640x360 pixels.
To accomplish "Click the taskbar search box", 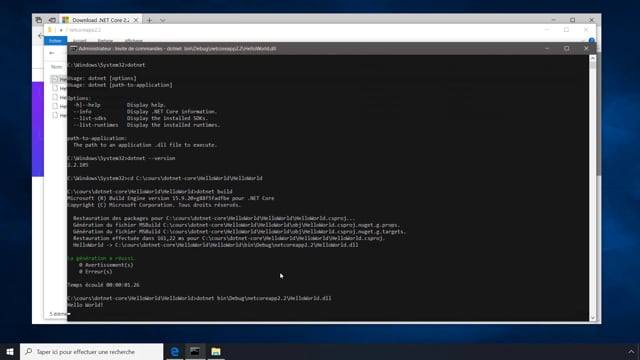I will (91, 351).
